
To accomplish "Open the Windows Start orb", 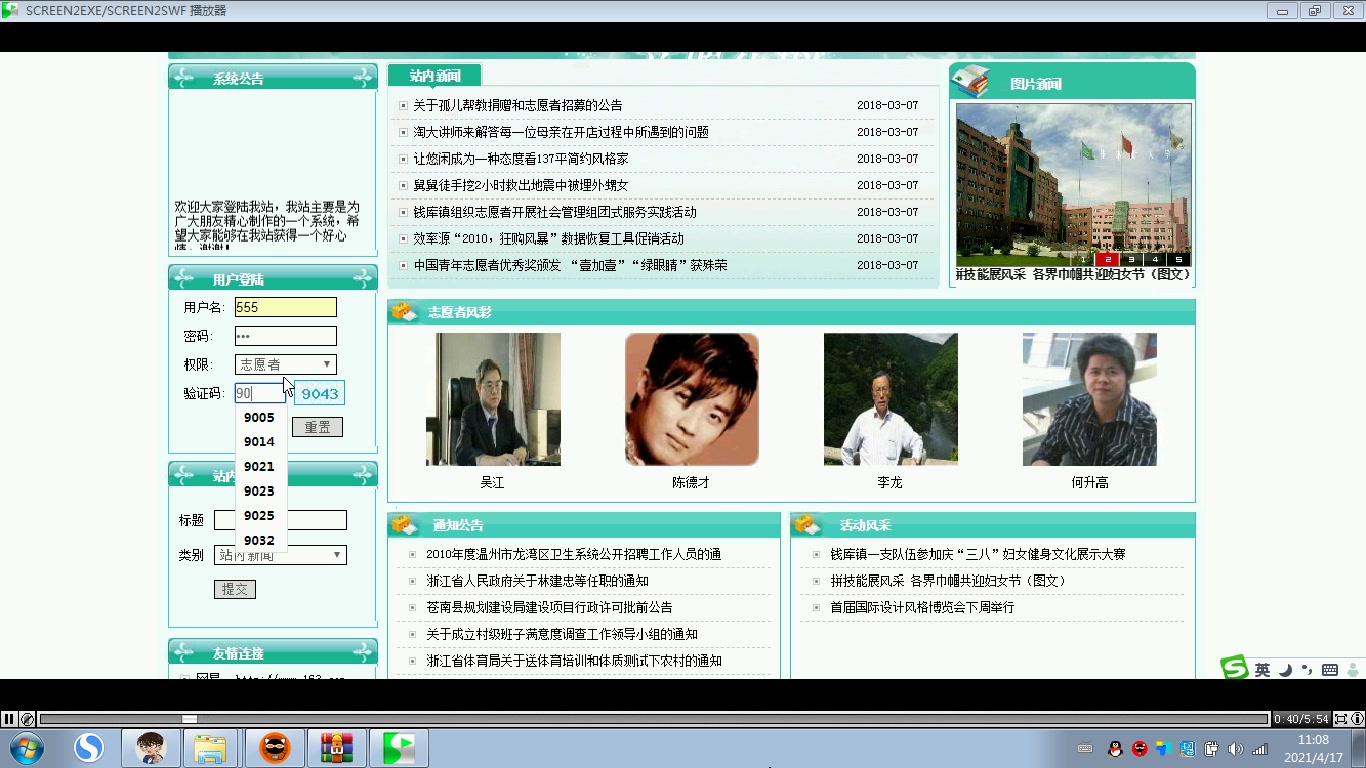I will [x=27, y=748].
